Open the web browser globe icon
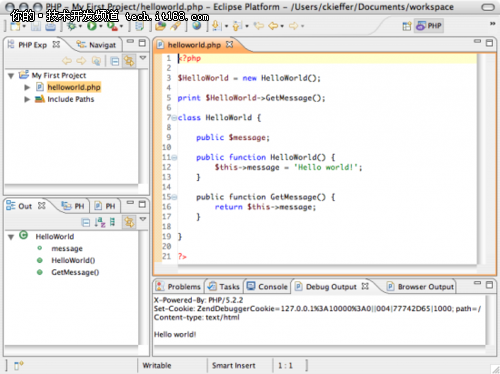500x374 pixels. click(197, 26)
